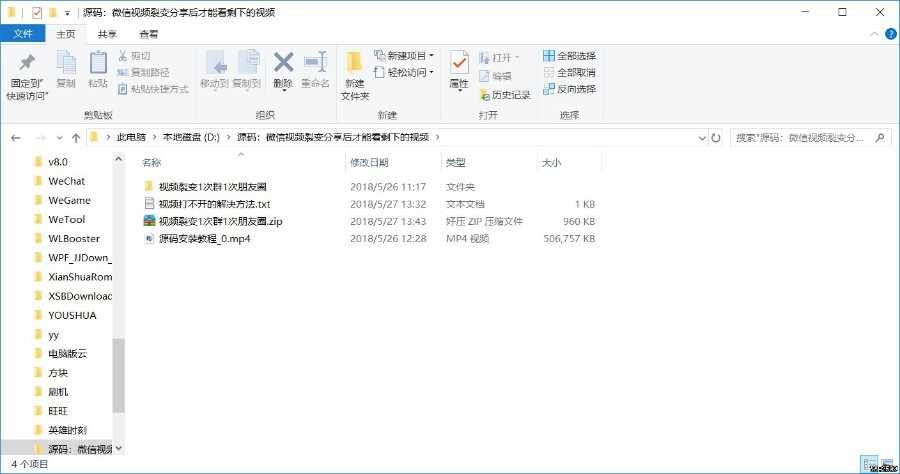900x474 pixels.
Task: Click the 固定到快速访问 pin icon
Action: click(x=26, y=63)
